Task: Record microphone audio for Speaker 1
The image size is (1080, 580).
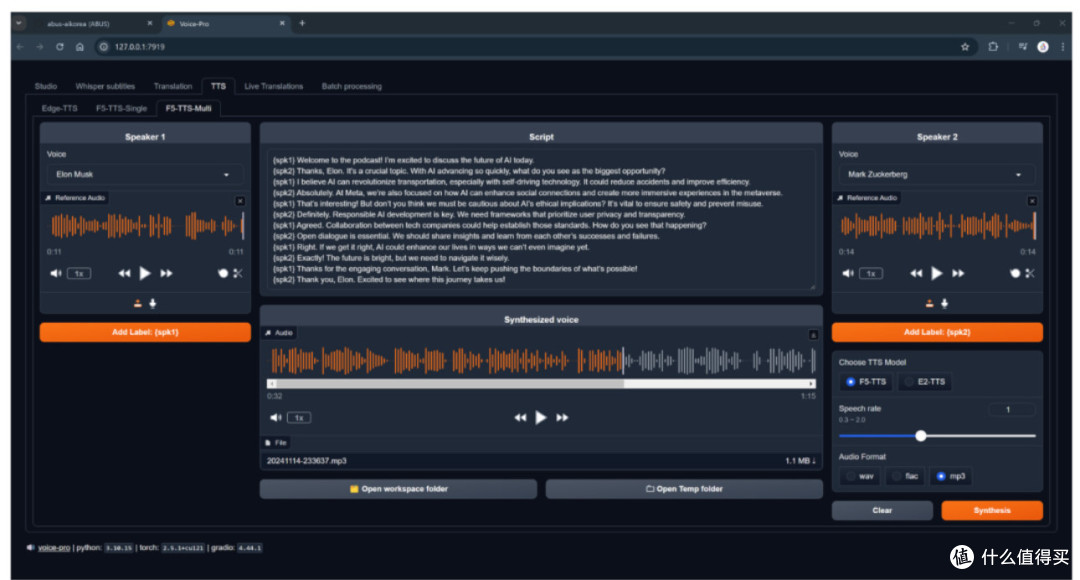Action: (153, 303)
